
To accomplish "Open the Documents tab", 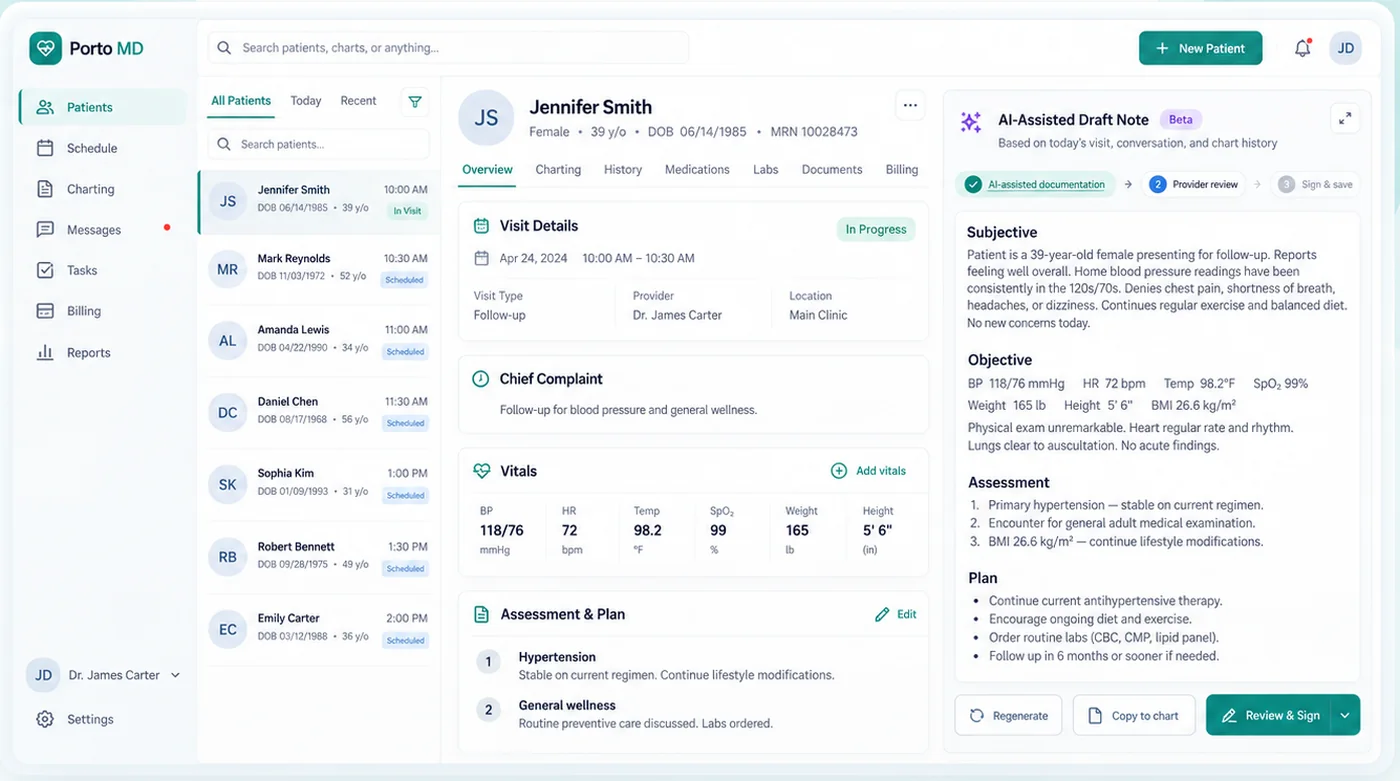I will point(832,170).
